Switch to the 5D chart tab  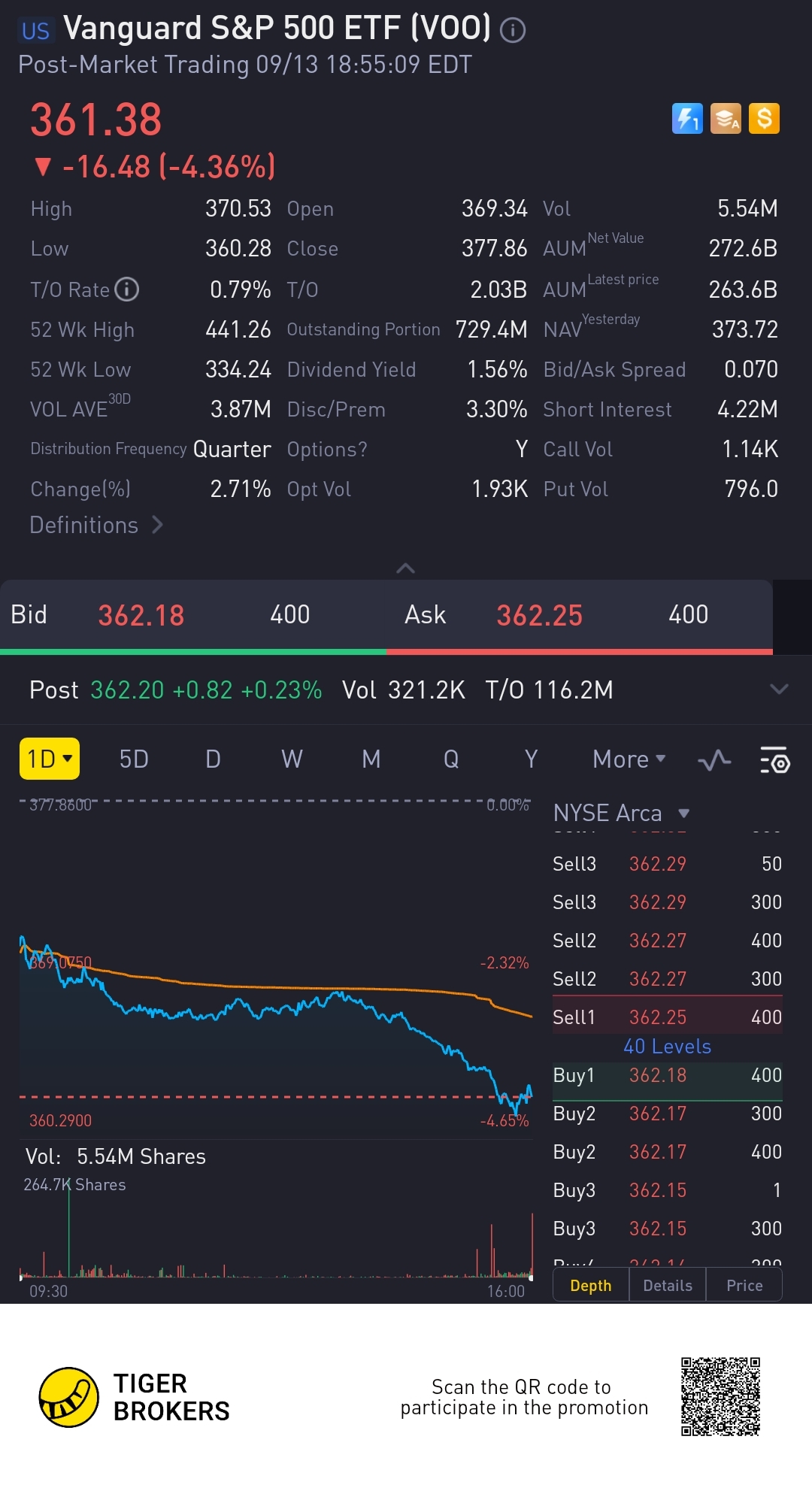(x=134, y=759)
